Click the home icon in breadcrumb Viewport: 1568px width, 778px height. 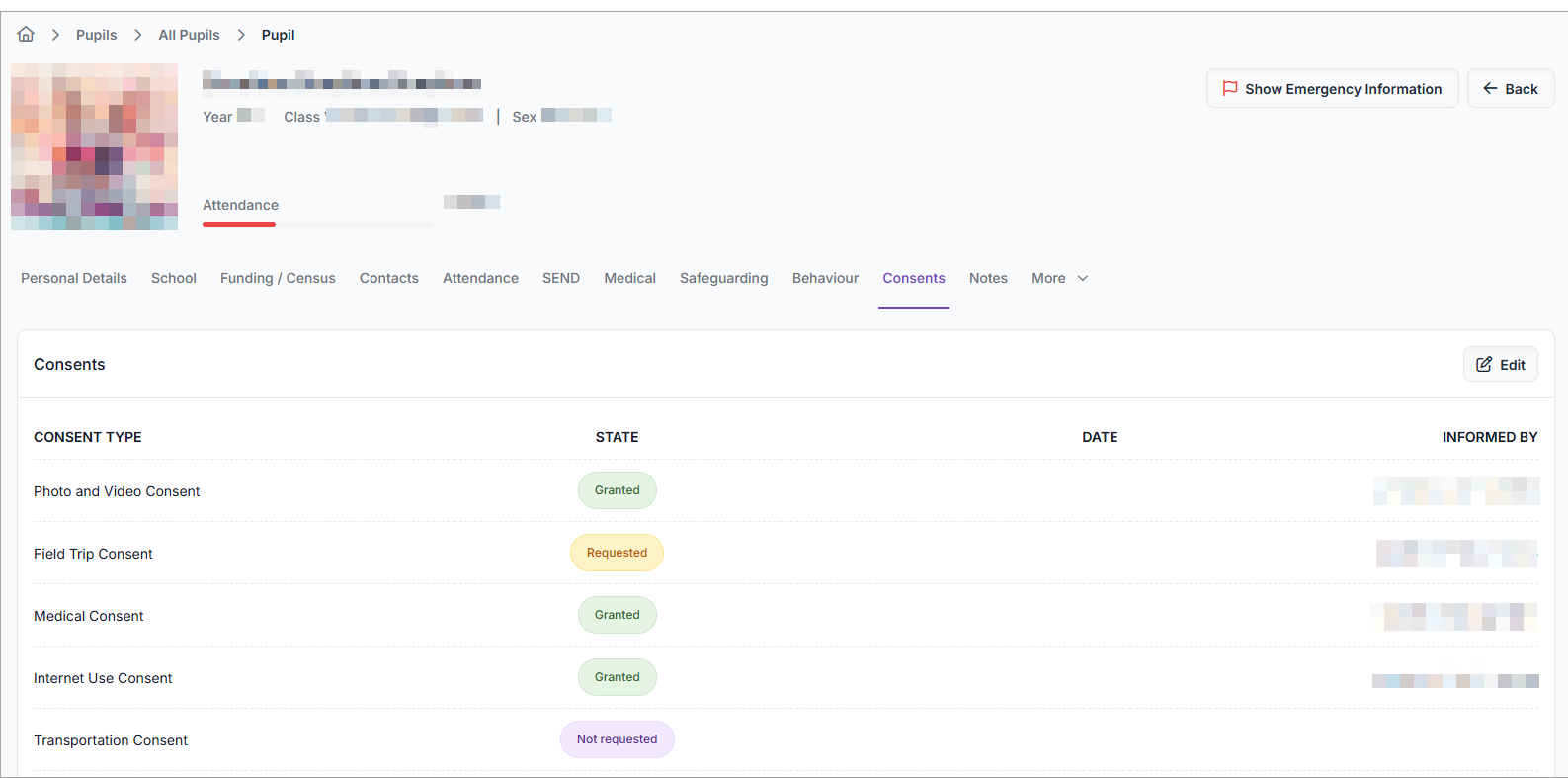(x=26, y=35)
